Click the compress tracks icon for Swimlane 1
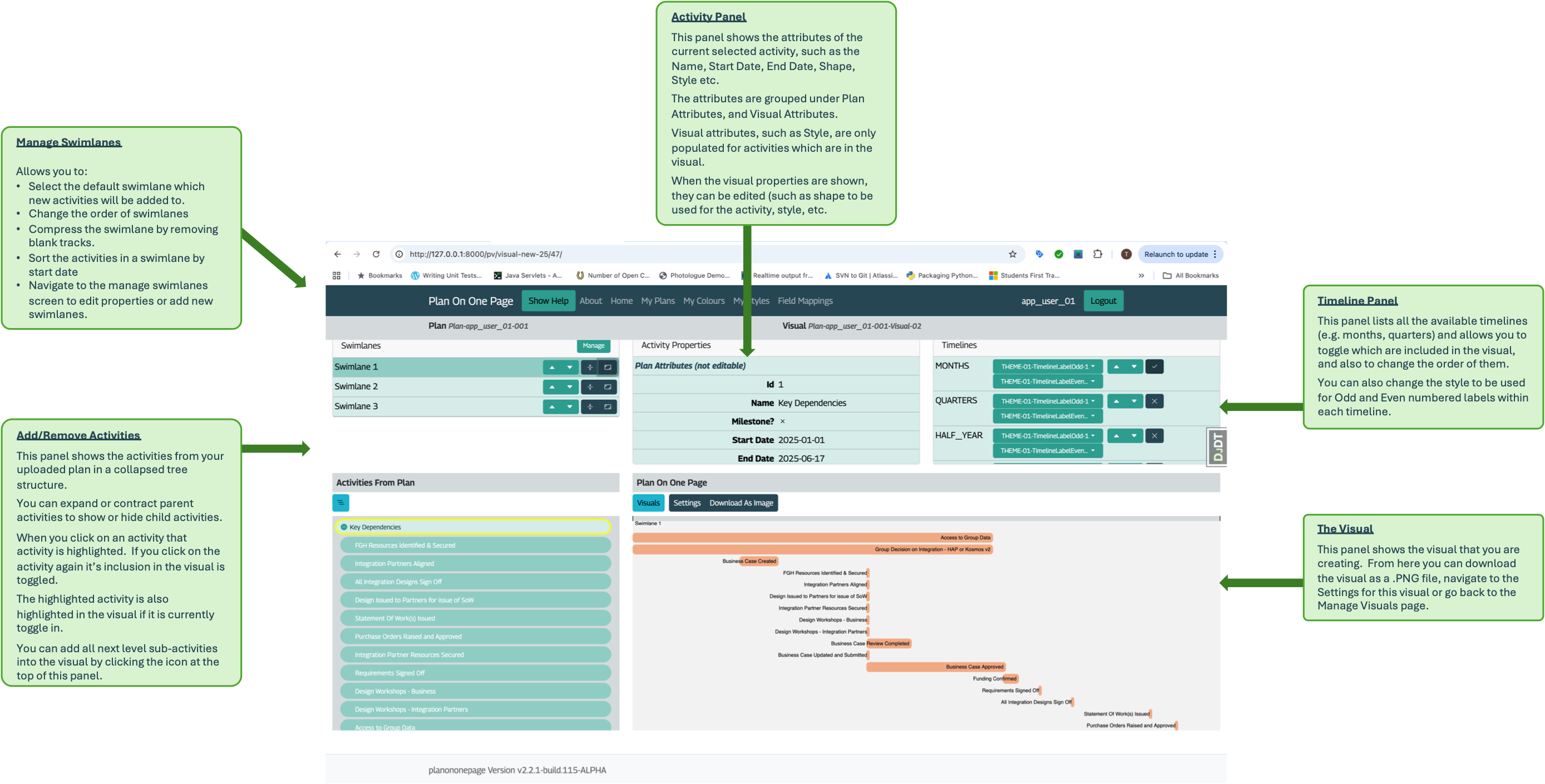This screenshot has height=784, width=1545. point(590,367)
